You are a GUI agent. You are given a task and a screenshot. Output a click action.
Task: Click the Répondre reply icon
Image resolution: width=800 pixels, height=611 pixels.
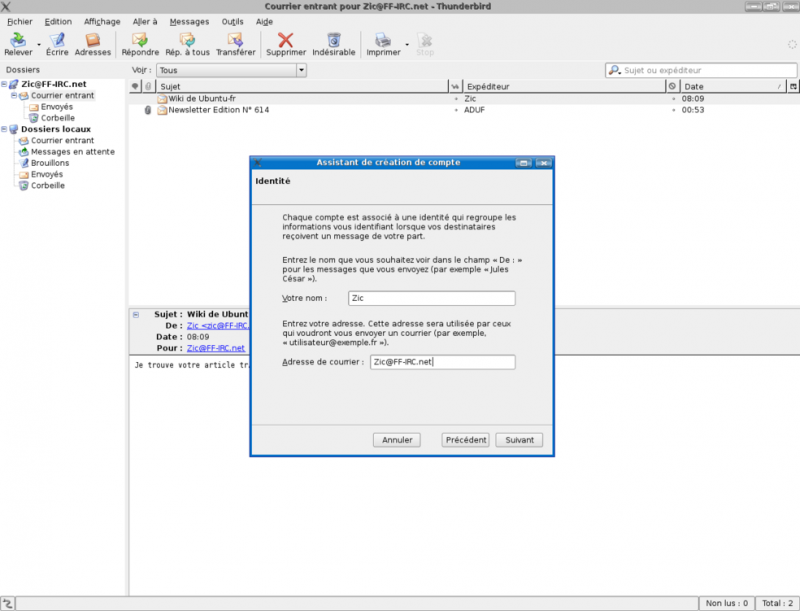pyautogui.click(x=140, y=41)
